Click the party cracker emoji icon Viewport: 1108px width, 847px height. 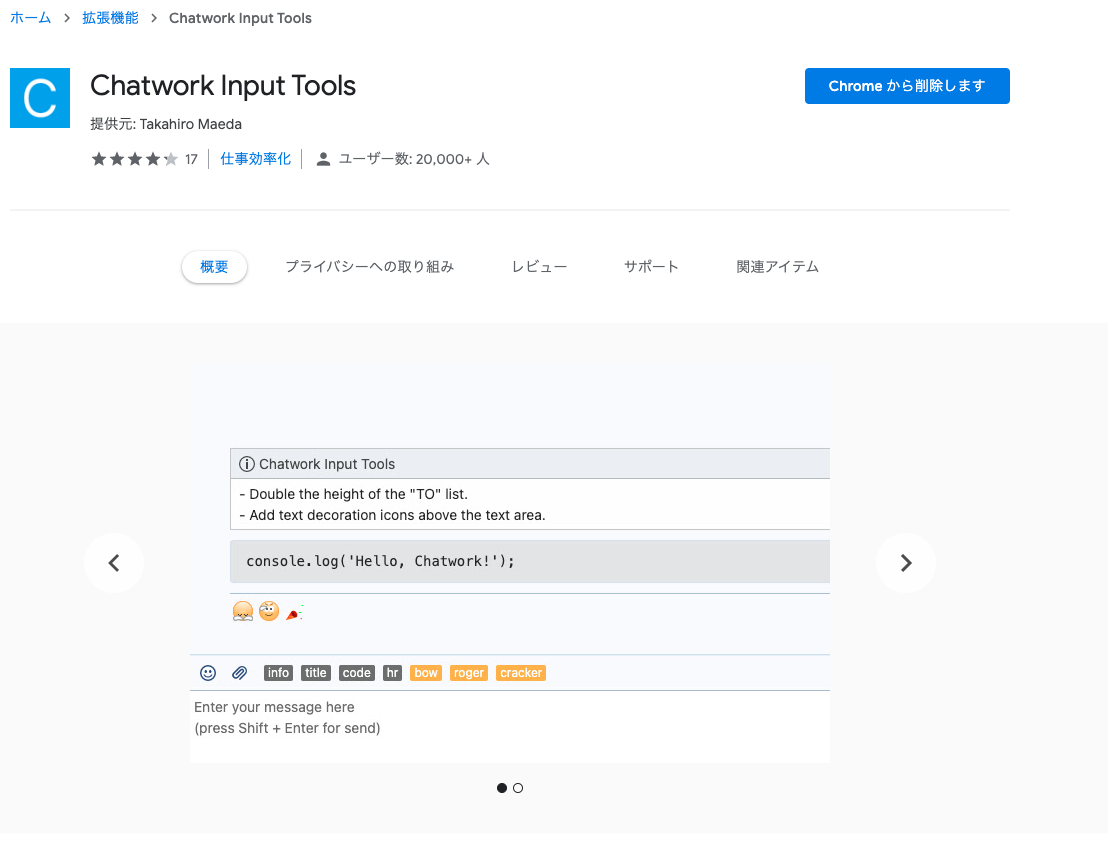coord(293,610)
